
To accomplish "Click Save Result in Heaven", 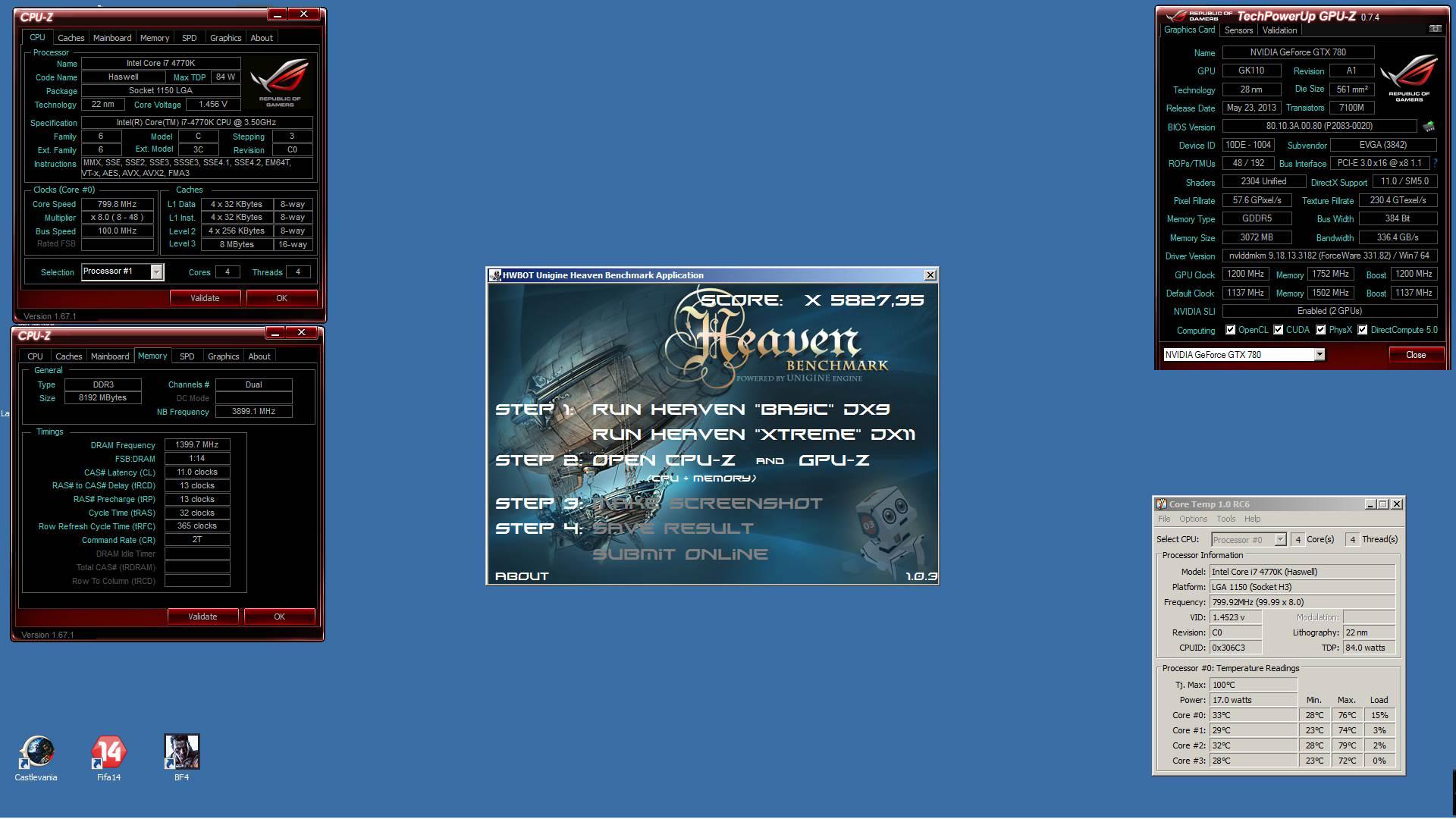I will 673,529.
